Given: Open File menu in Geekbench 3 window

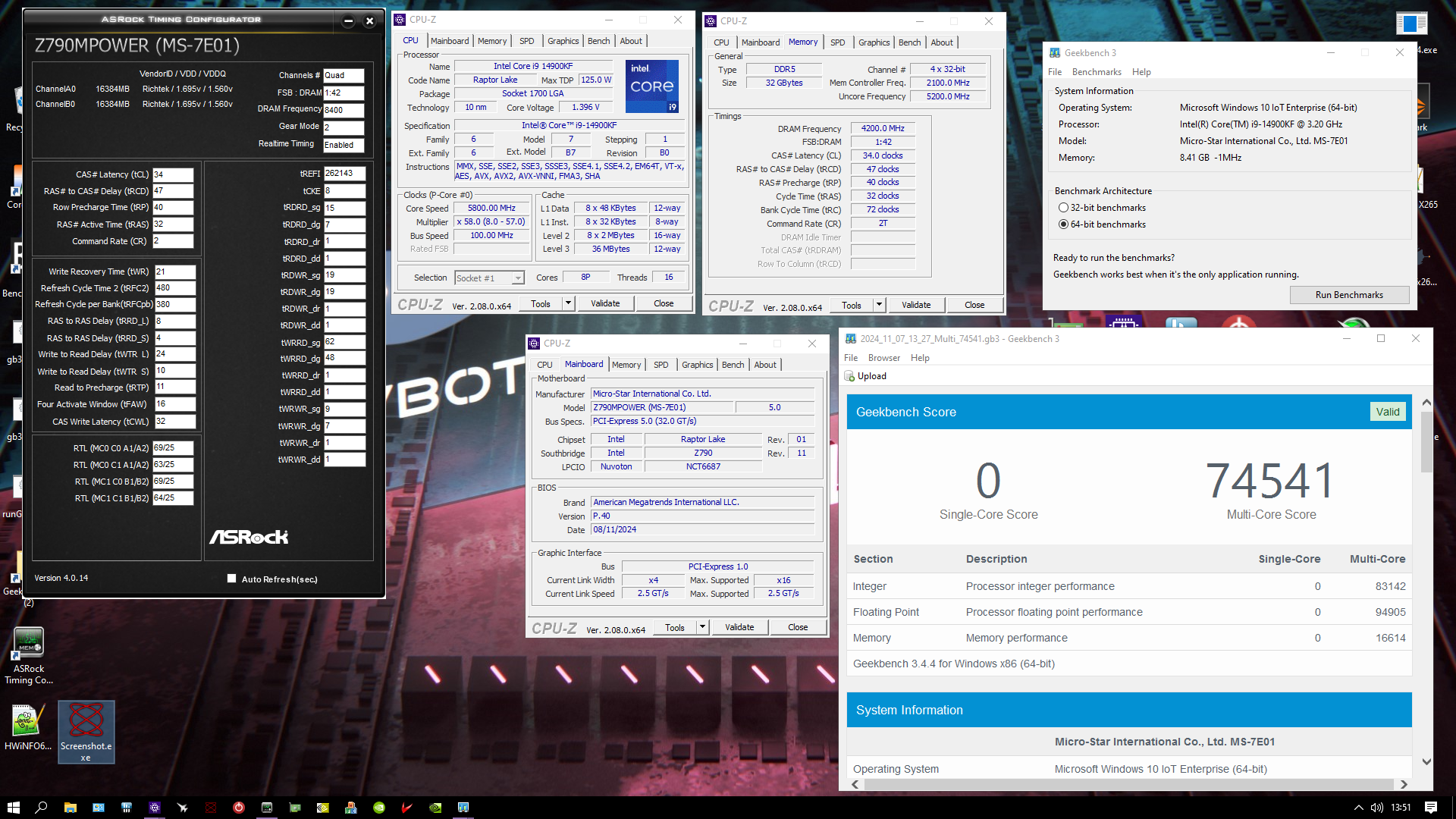Looking at the screenshot, I should click(1054, 72).
